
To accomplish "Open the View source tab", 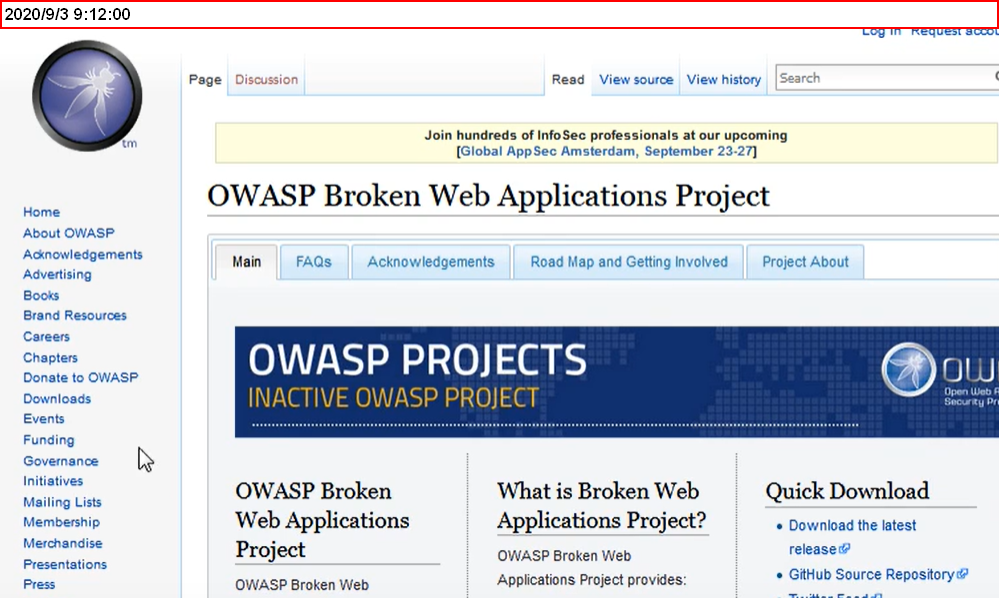I will click(636, 80).
